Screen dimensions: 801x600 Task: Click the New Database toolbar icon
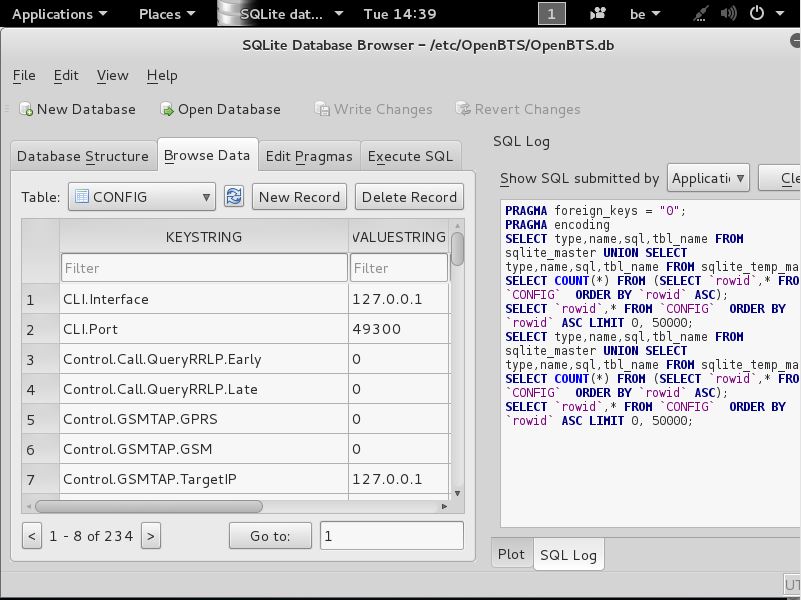click(26, 109)
